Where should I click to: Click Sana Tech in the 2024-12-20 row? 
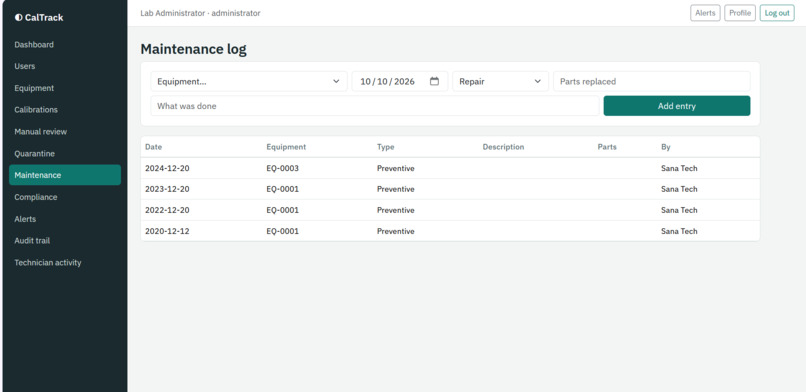[x=679, y=169]
